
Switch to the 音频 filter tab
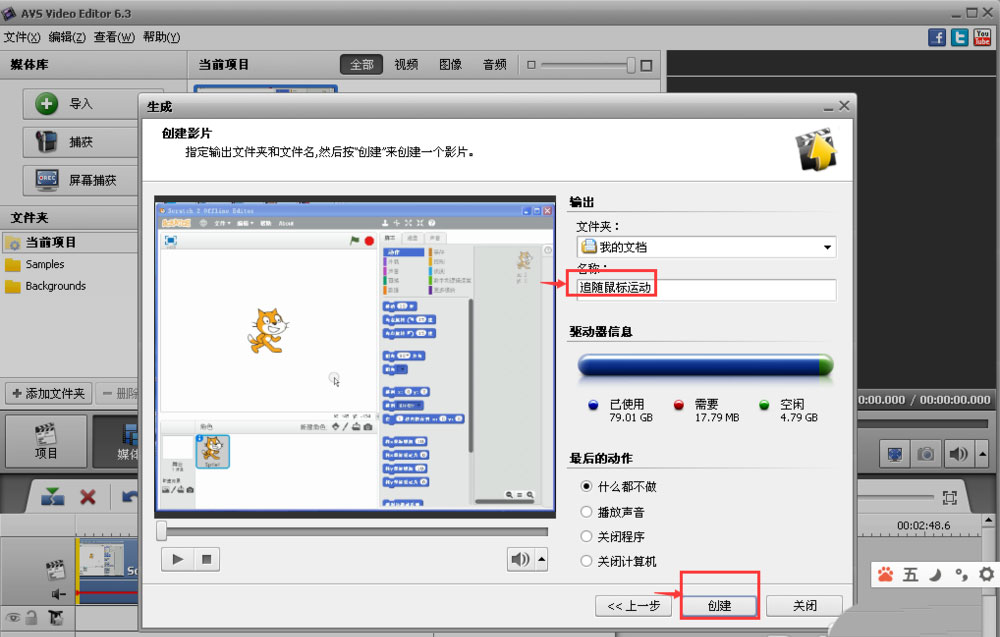(495, 64)
